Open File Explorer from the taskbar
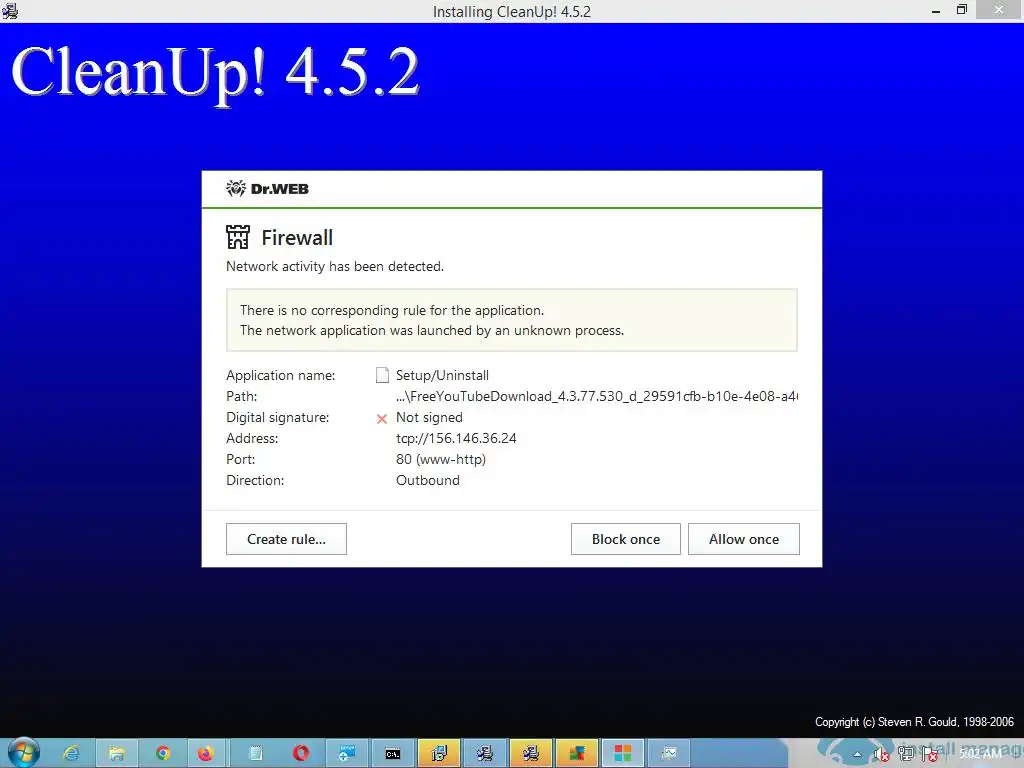 pos(116,754)
